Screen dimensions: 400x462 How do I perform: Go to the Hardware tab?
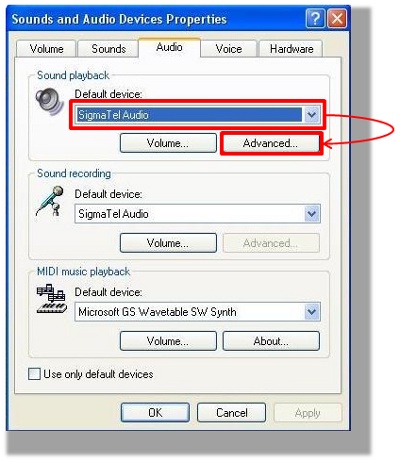pyautogui.click(x=291, y=49)
